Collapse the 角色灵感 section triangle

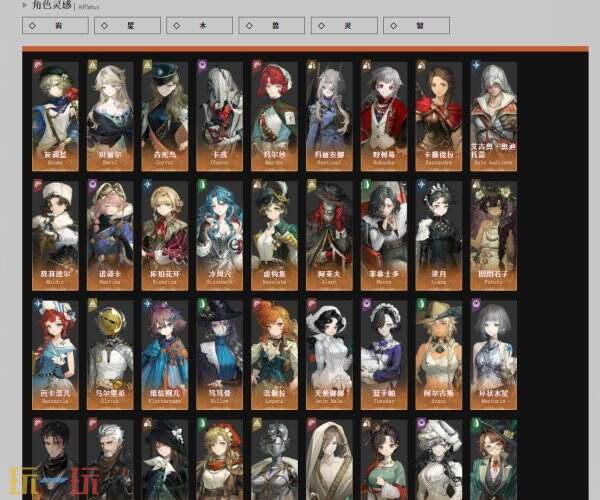(x=25, y=5)
